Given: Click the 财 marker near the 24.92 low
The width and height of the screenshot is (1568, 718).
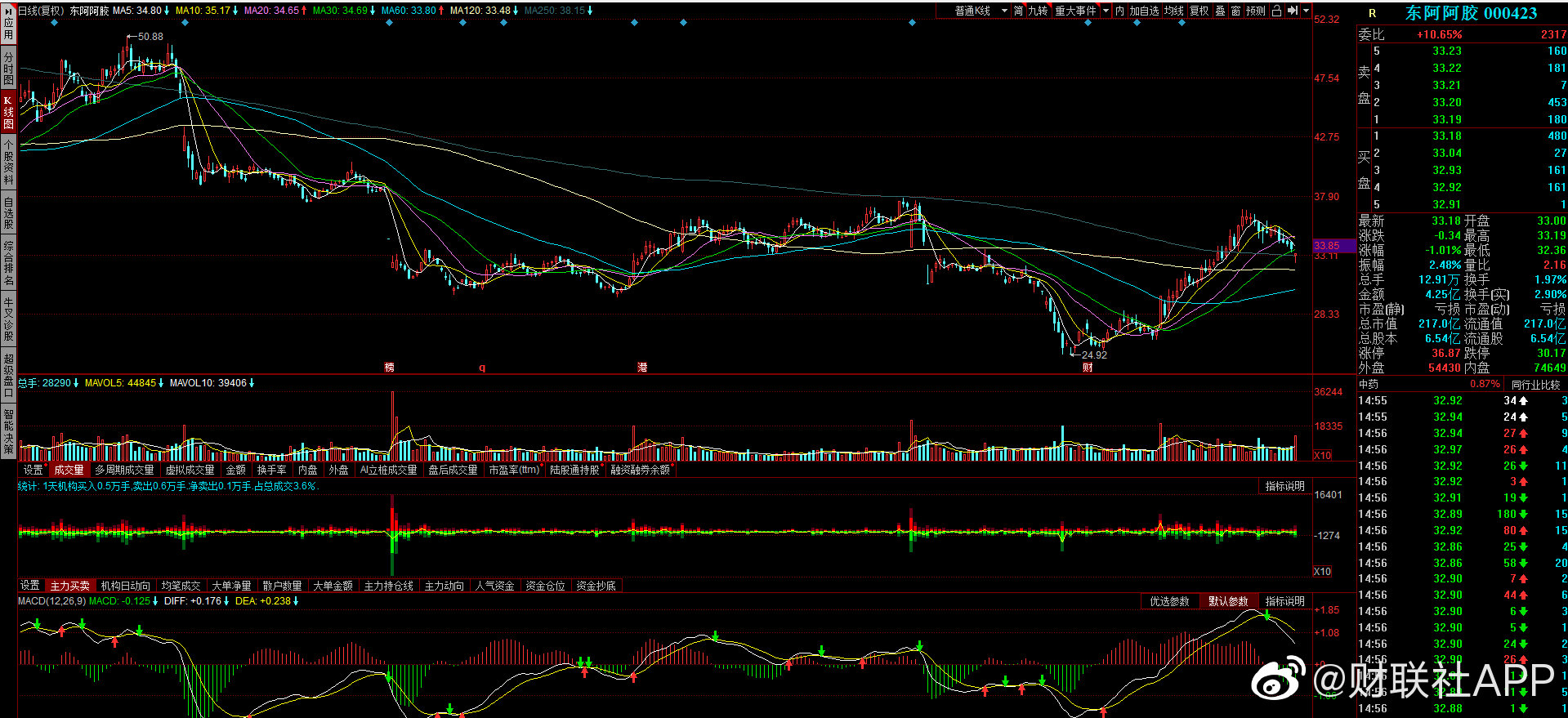Looking at the screenshot, I should tap(1088, 368).
